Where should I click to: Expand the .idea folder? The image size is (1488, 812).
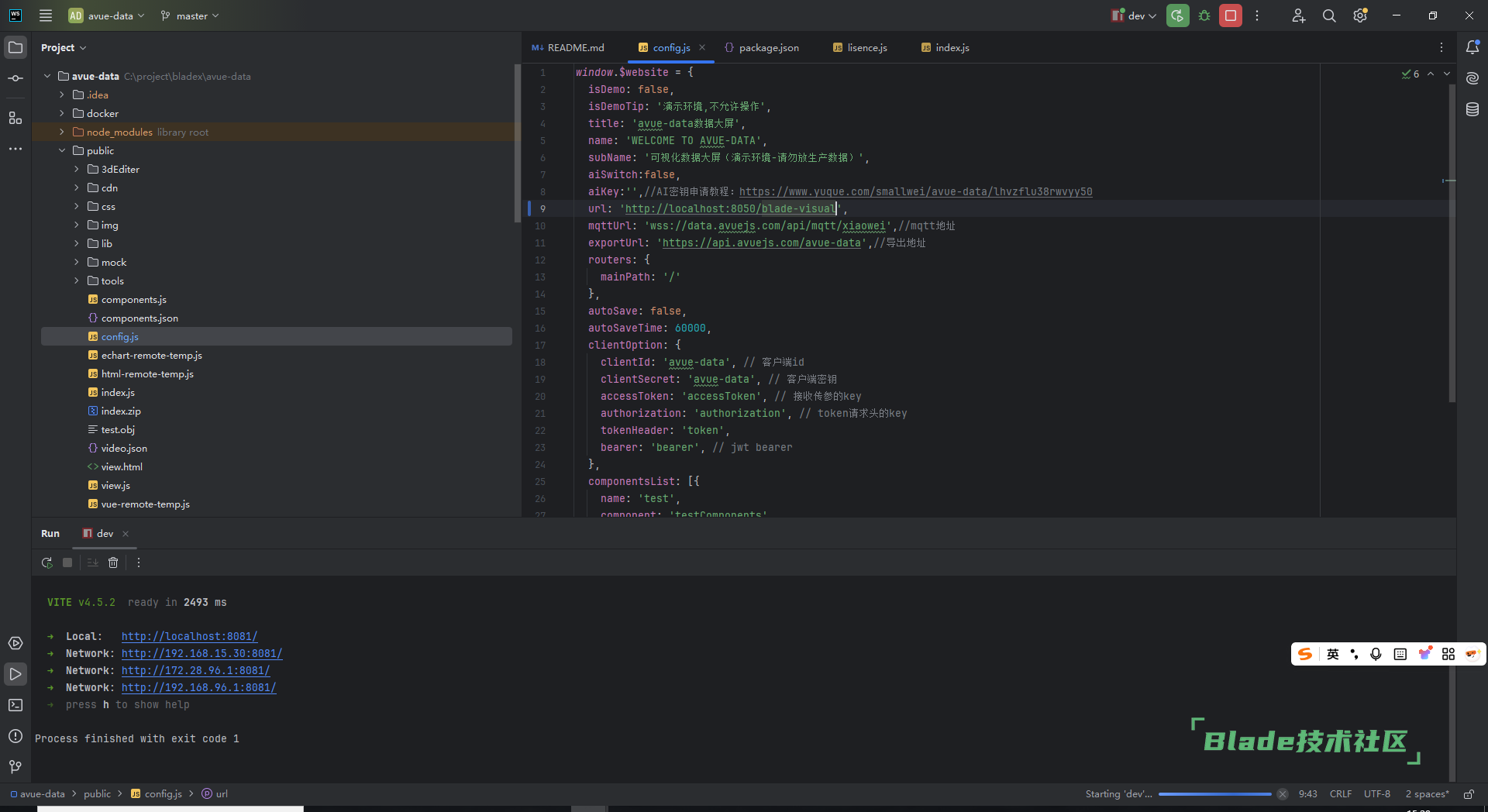click(x=62, y=95)
